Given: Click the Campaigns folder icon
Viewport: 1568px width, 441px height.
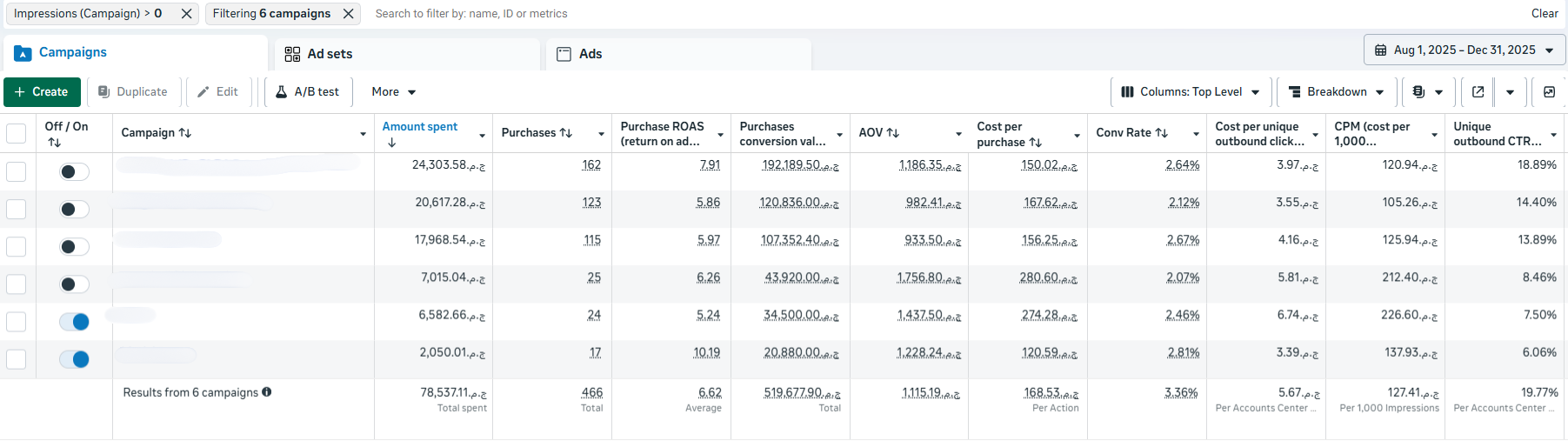Looking at the screenshot, I should point(23,53).
